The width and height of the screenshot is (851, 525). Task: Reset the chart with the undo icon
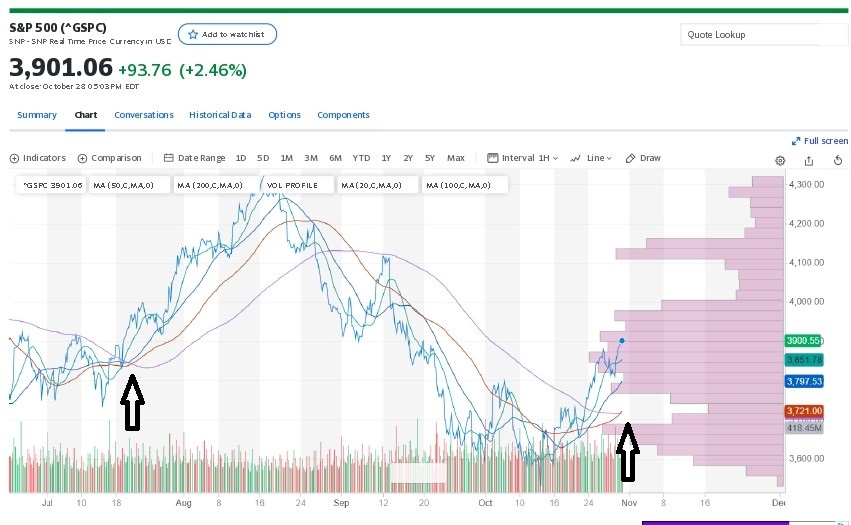coord(837,160)
